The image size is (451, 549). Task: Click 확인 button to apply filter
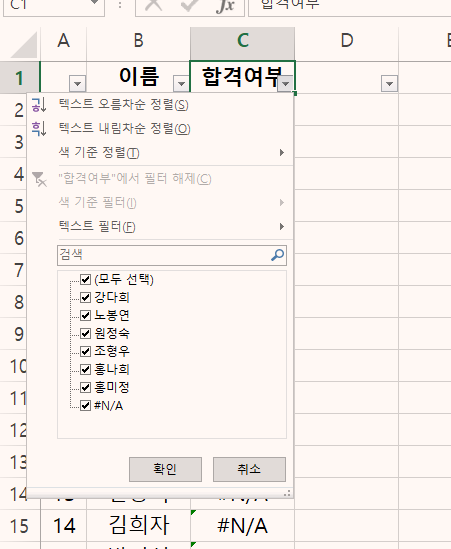(x=165, y=469)
